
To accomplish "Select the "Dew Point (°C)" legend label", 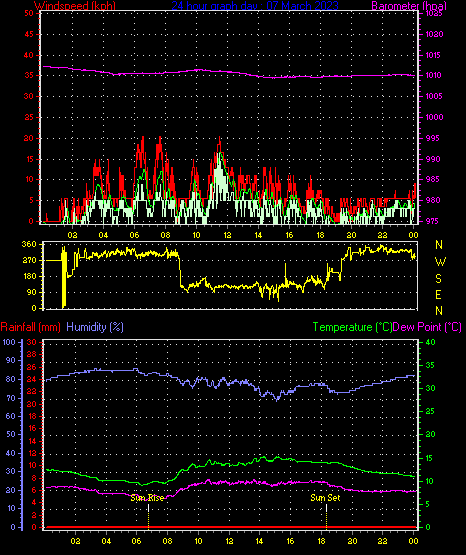I will [x=427, y=327].
